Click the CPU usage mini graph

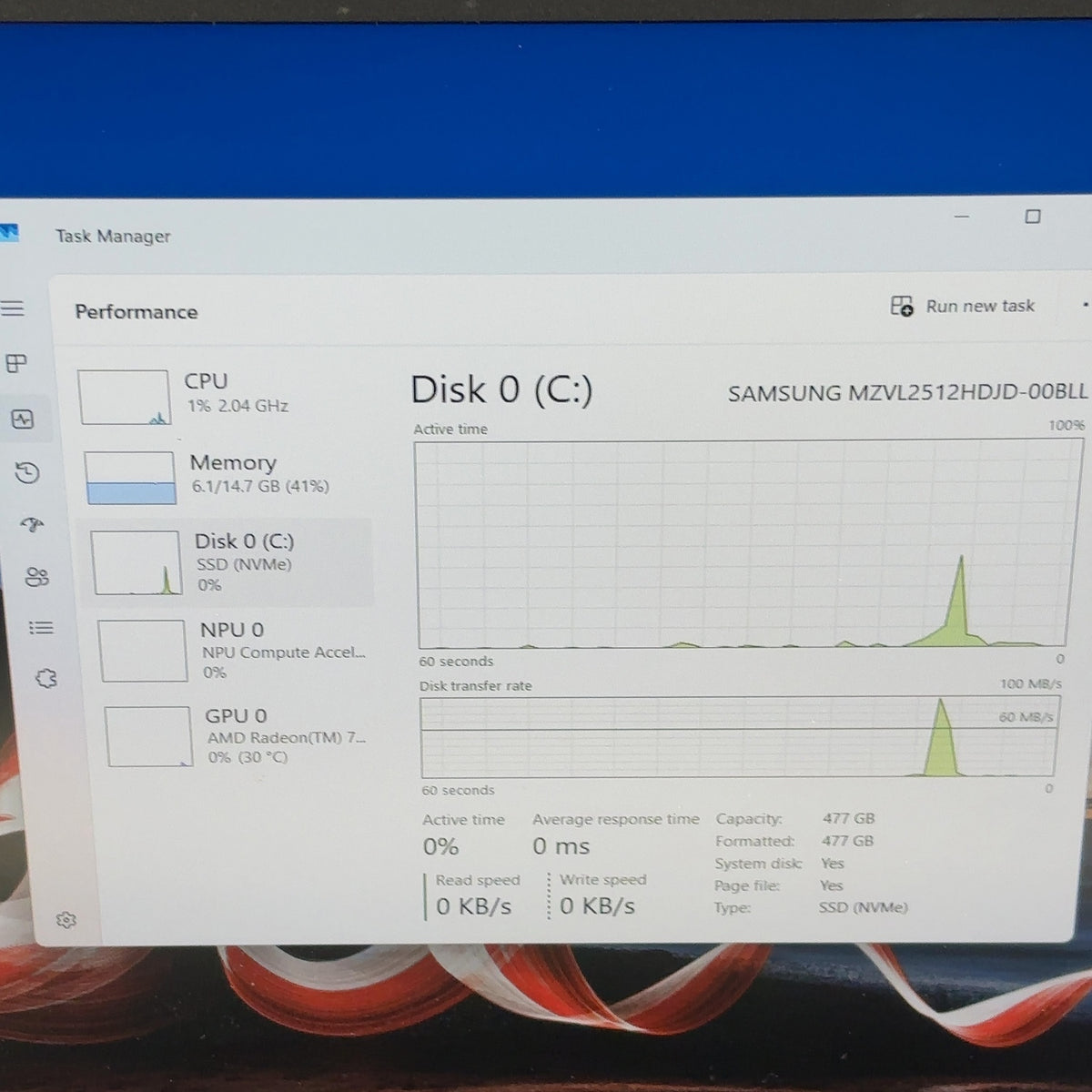click(124, 397)
